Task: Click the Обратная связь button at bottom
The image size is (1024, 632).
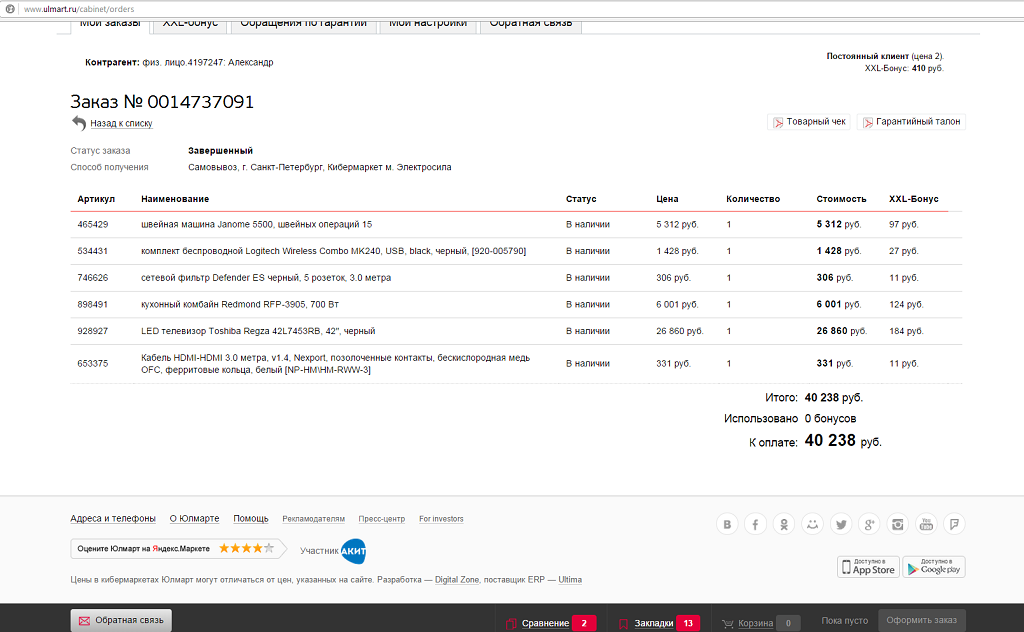Action: point(121,621)
